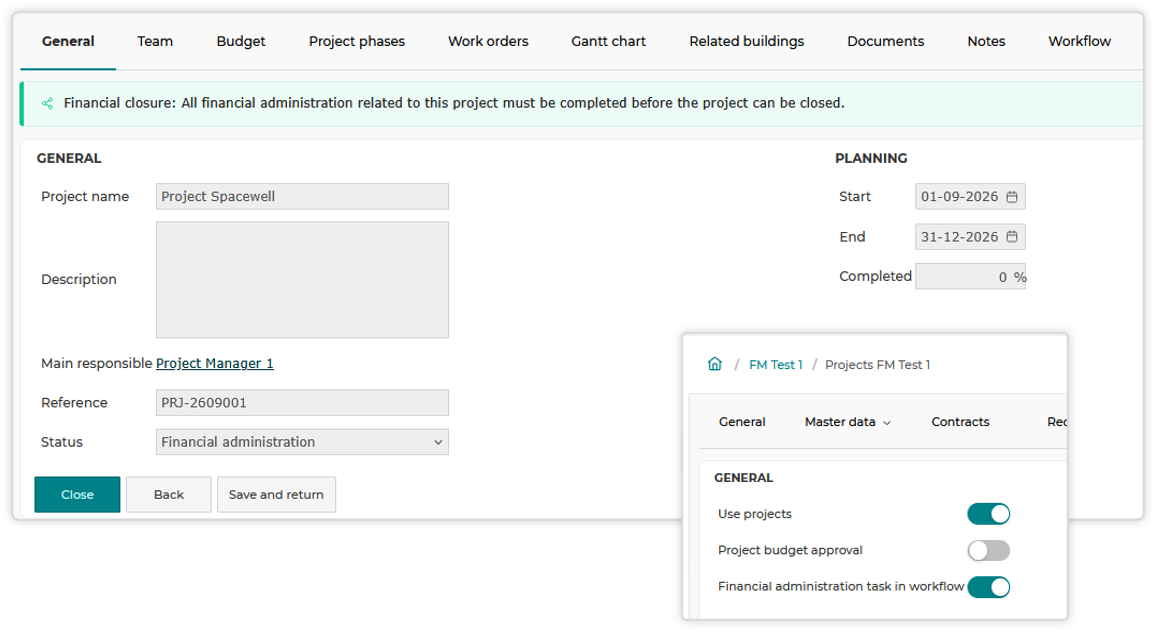
Task: Click into the Description text area
Action: tap(302, 279)
